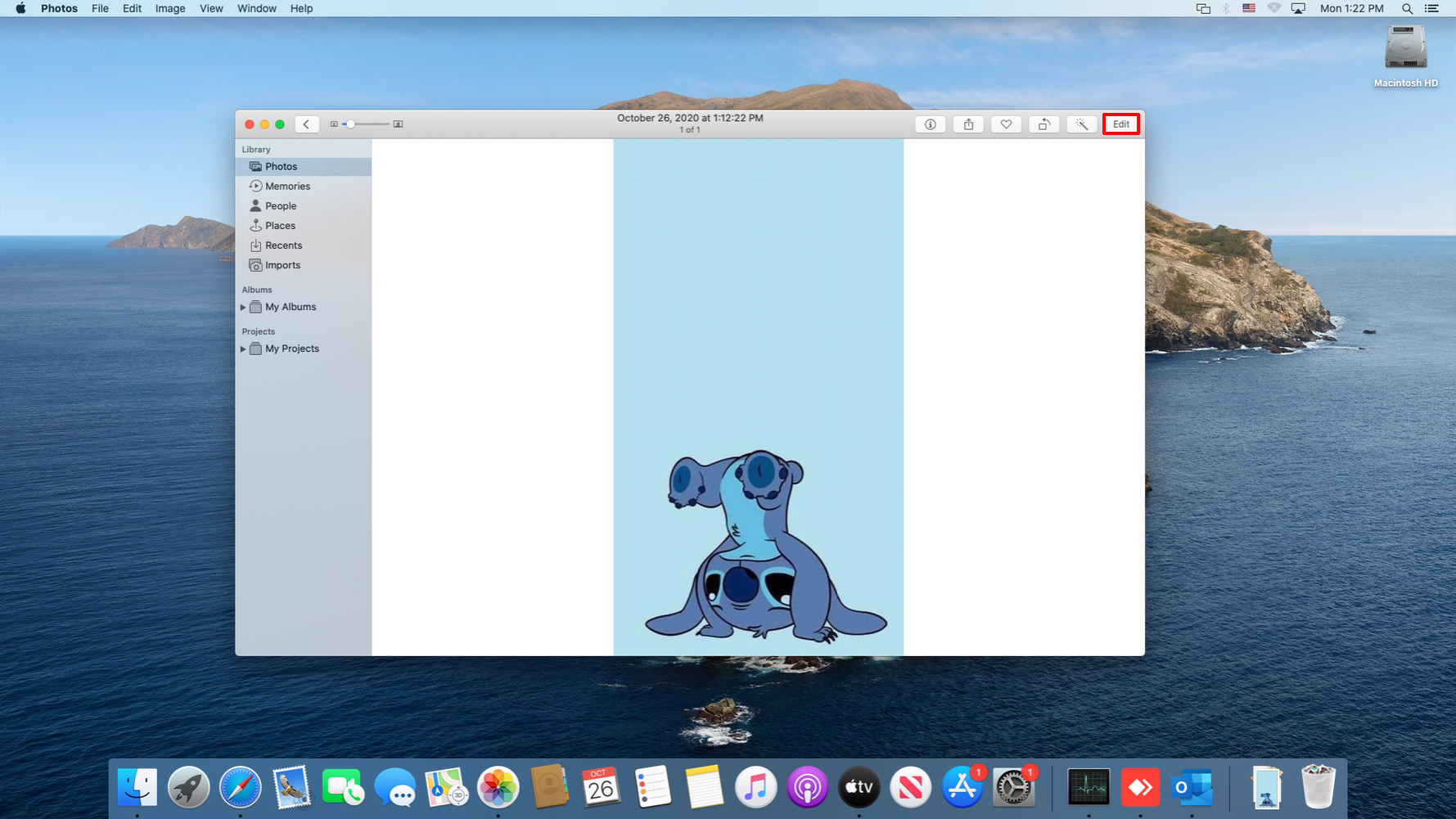Toggle the Favorite heart icon
Screen dimensions: 1456x819
pos(1006,124)
